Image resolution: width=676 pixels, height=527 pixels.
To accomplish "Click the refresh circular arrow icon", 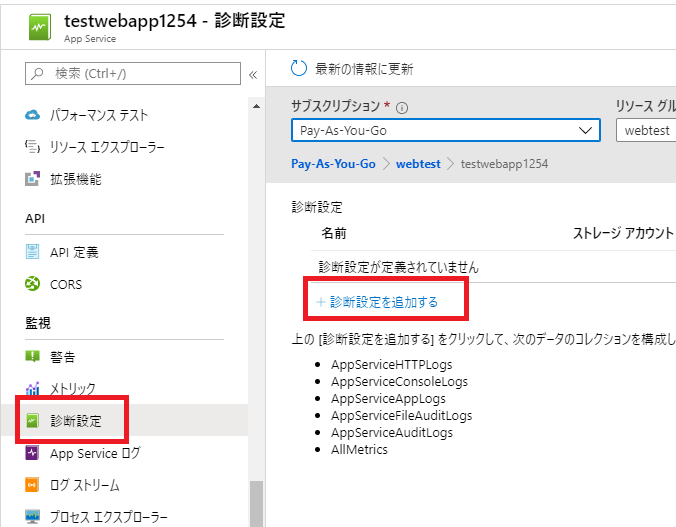I will (299, 68).
